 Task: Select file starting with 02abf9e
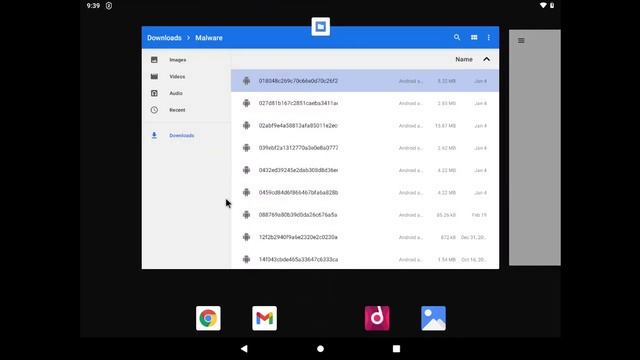click(365, 125)
